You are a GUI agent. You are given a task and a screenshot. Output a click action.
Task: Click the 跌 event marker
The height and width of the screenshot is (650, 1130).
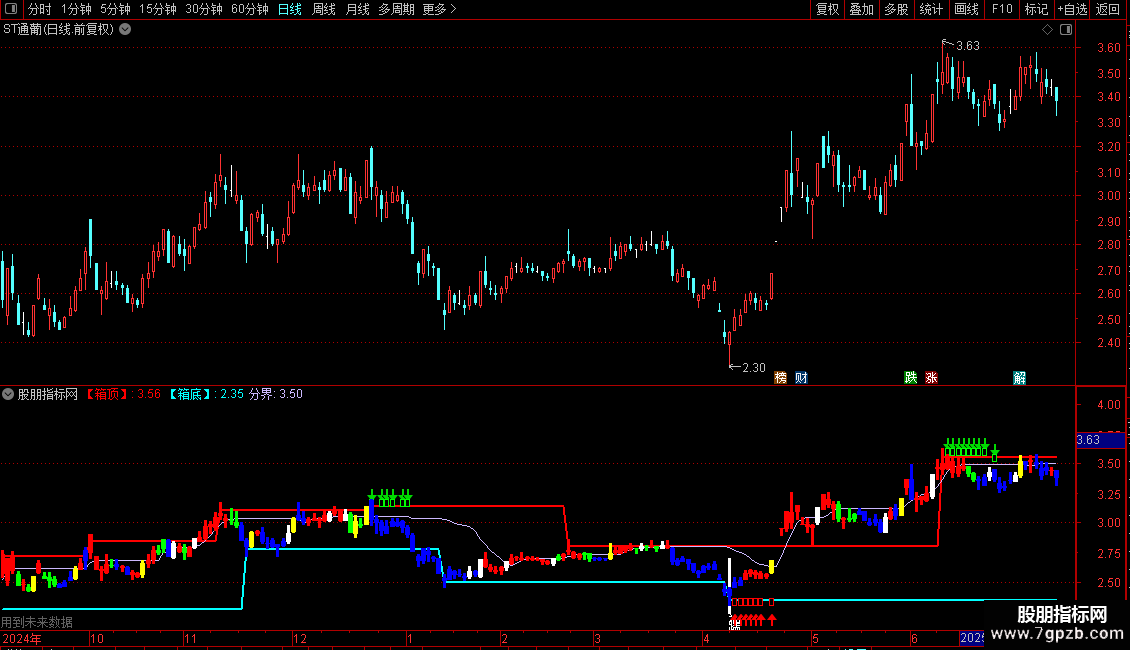click(911, 378)
